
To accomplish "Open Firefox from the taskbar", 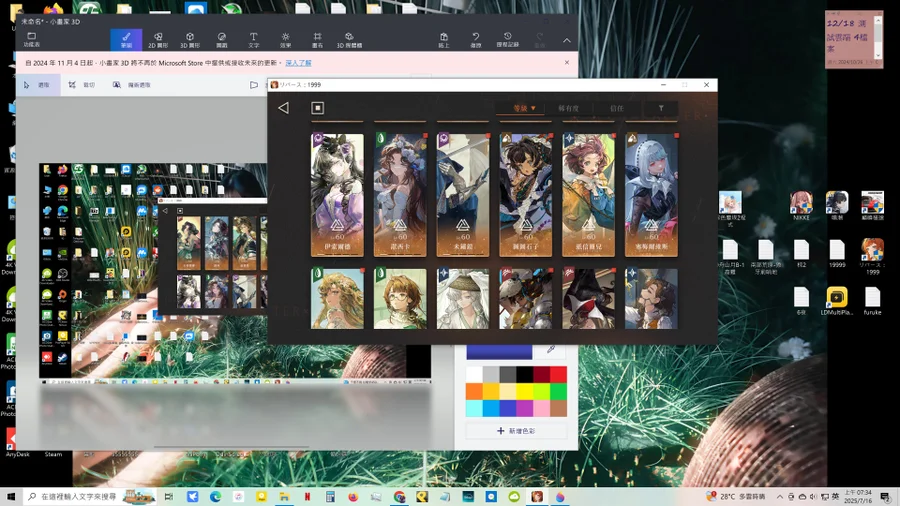I will (x=353, y=497).
